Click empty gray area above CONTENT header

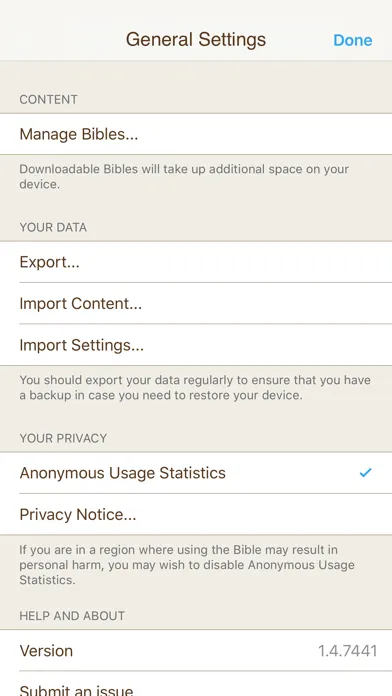pos(196,75)
